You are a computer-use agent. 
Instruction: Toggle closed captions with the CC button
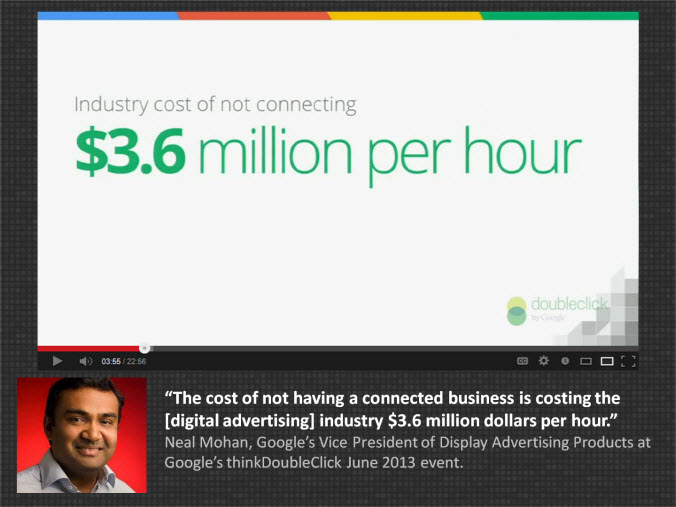[522, 361]
